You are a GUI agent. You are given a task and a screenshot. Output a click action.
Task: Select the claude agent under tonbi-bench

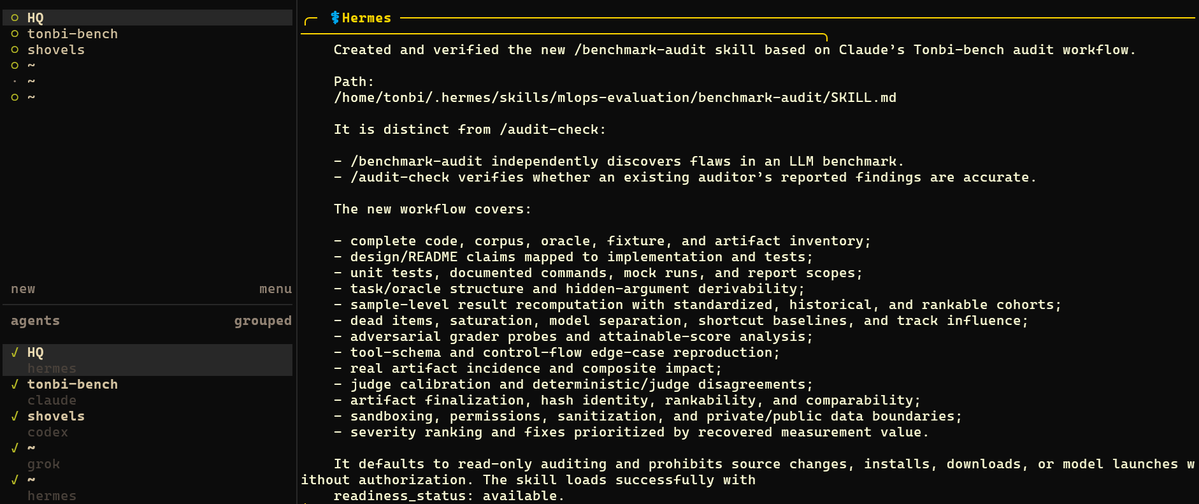coord(52,400)
